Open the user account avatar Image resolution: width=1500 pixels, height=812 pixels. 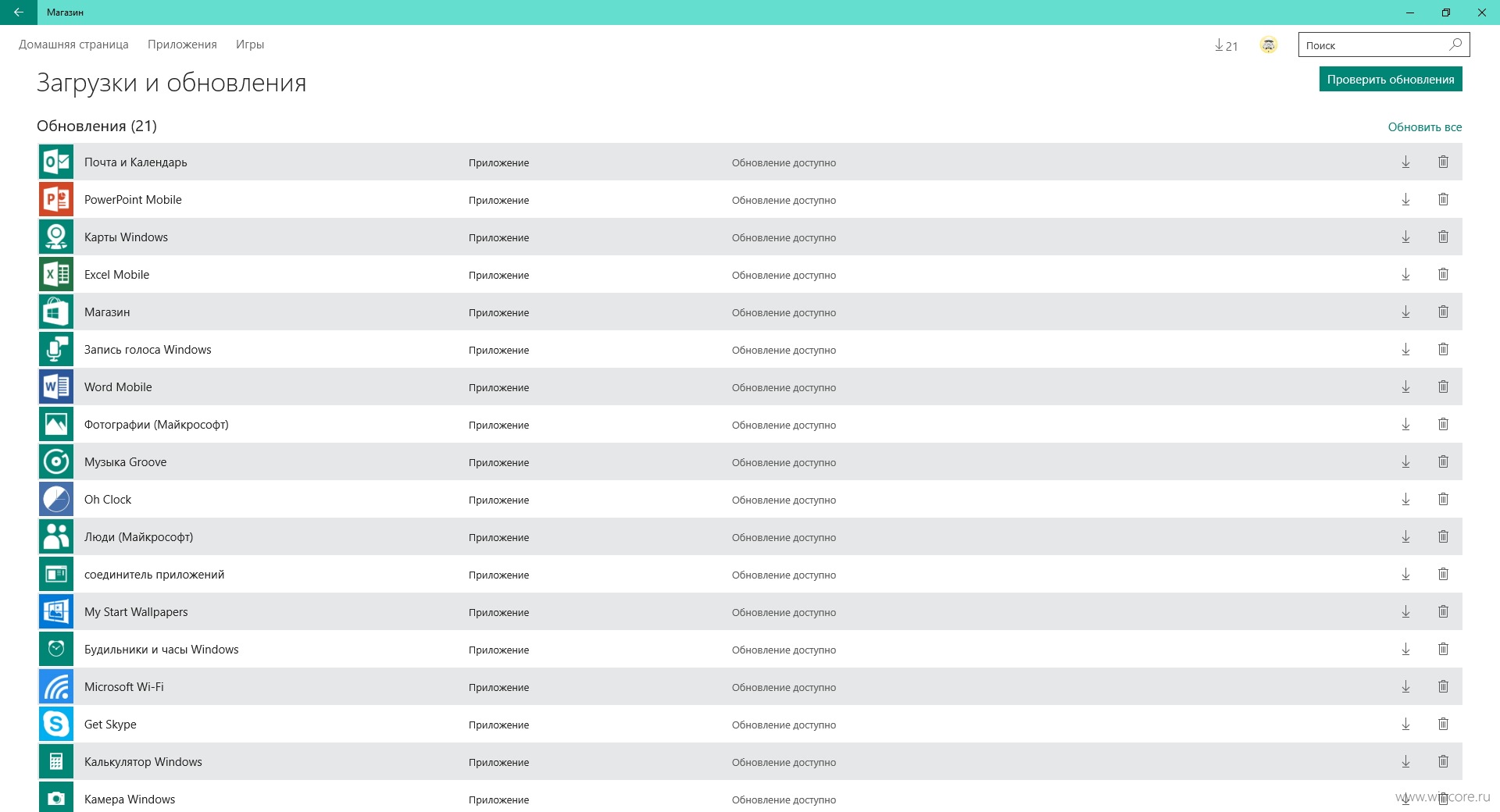coord(1269,45)
